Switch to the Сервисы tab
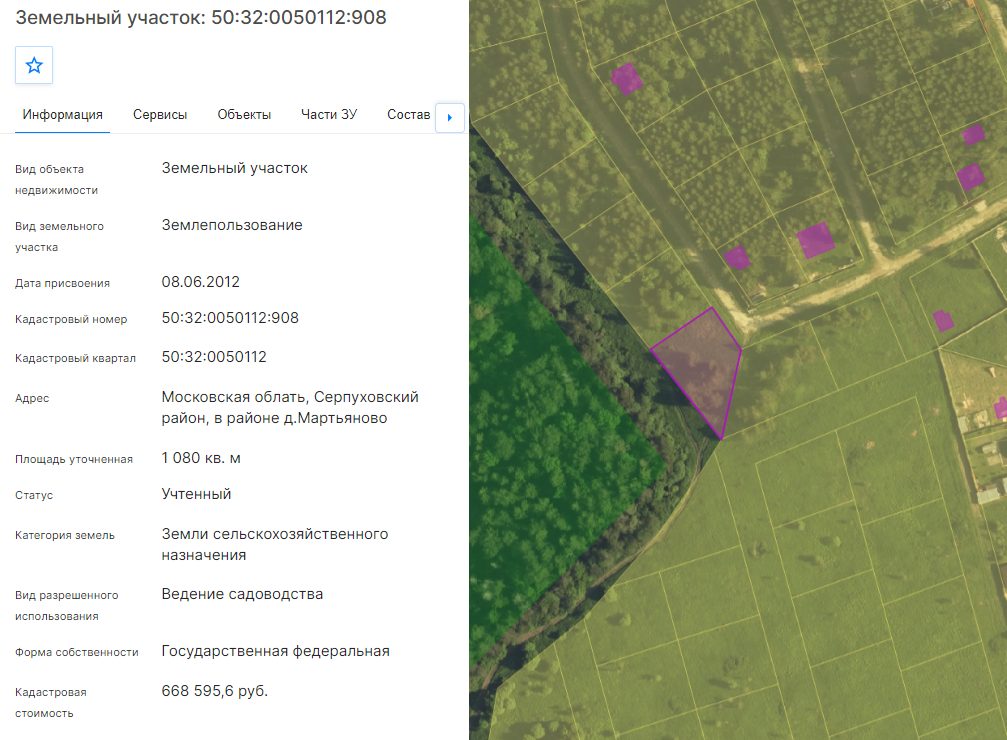 pyautogui.click(x=160, y=114)
